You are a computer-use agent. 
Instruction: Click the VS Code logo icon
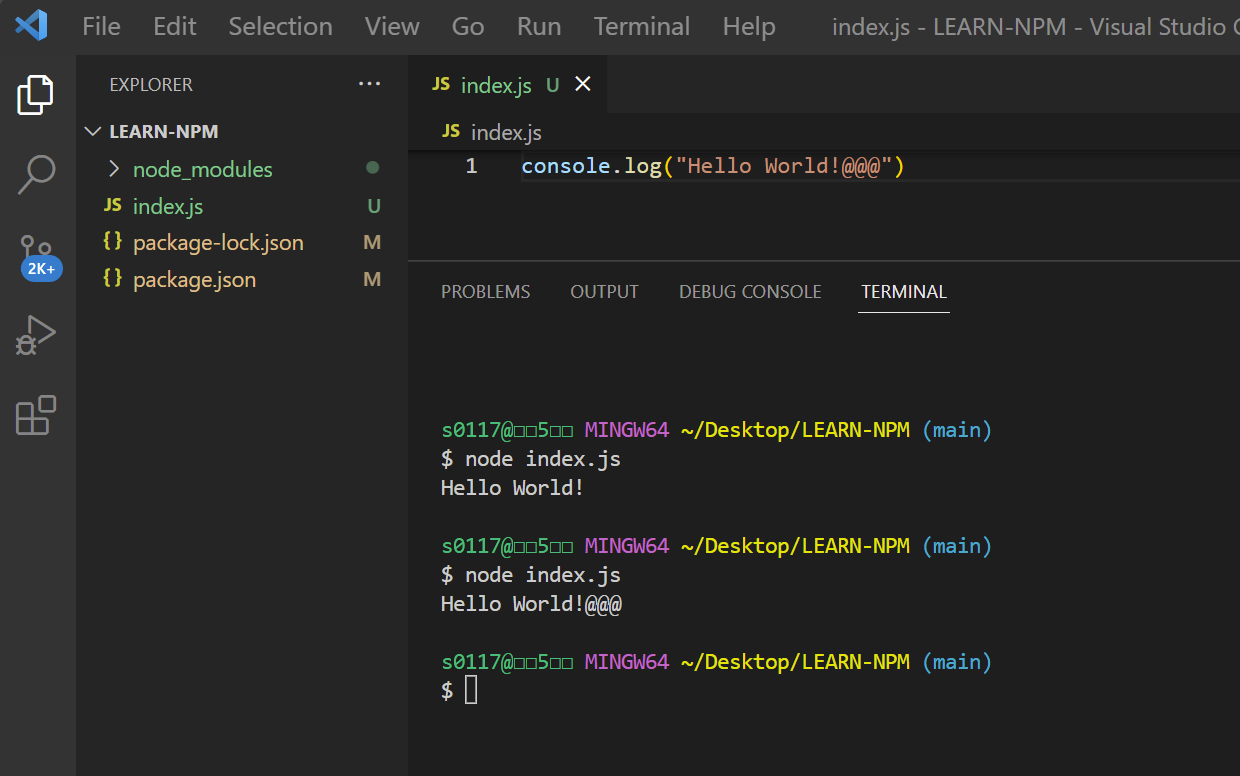point(31,24)
